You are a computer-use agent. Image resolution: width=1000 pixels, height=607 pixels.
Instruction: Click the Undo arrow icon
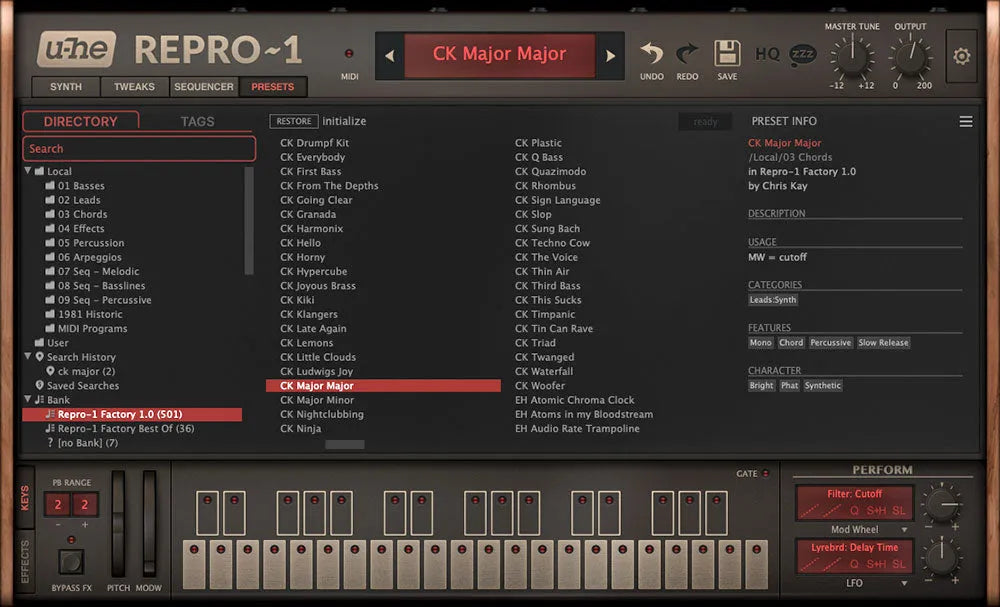click(x=652, y=53)
